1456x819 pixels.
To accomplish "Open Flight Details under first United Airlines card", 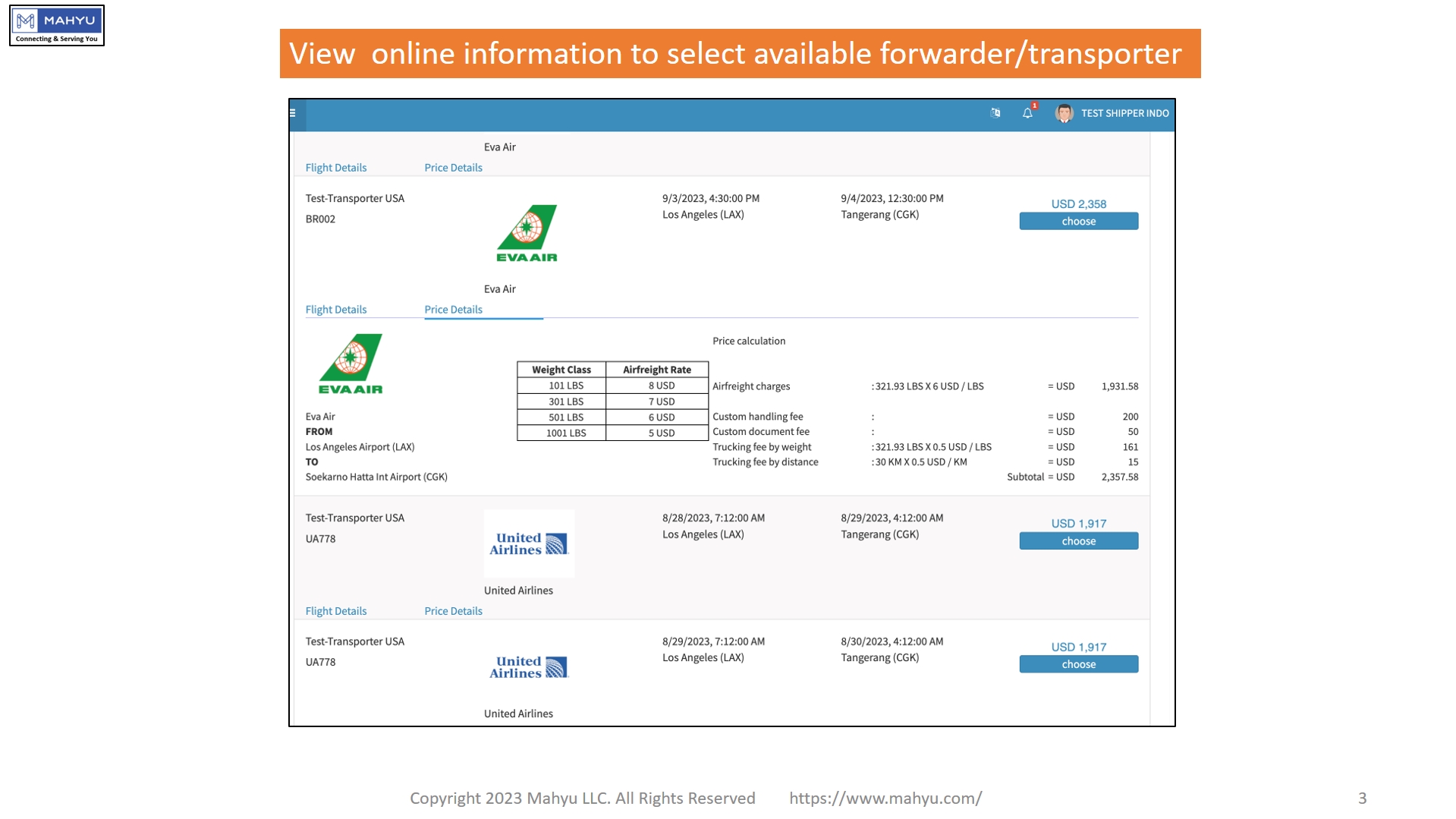I will click(x=336, y=611).
